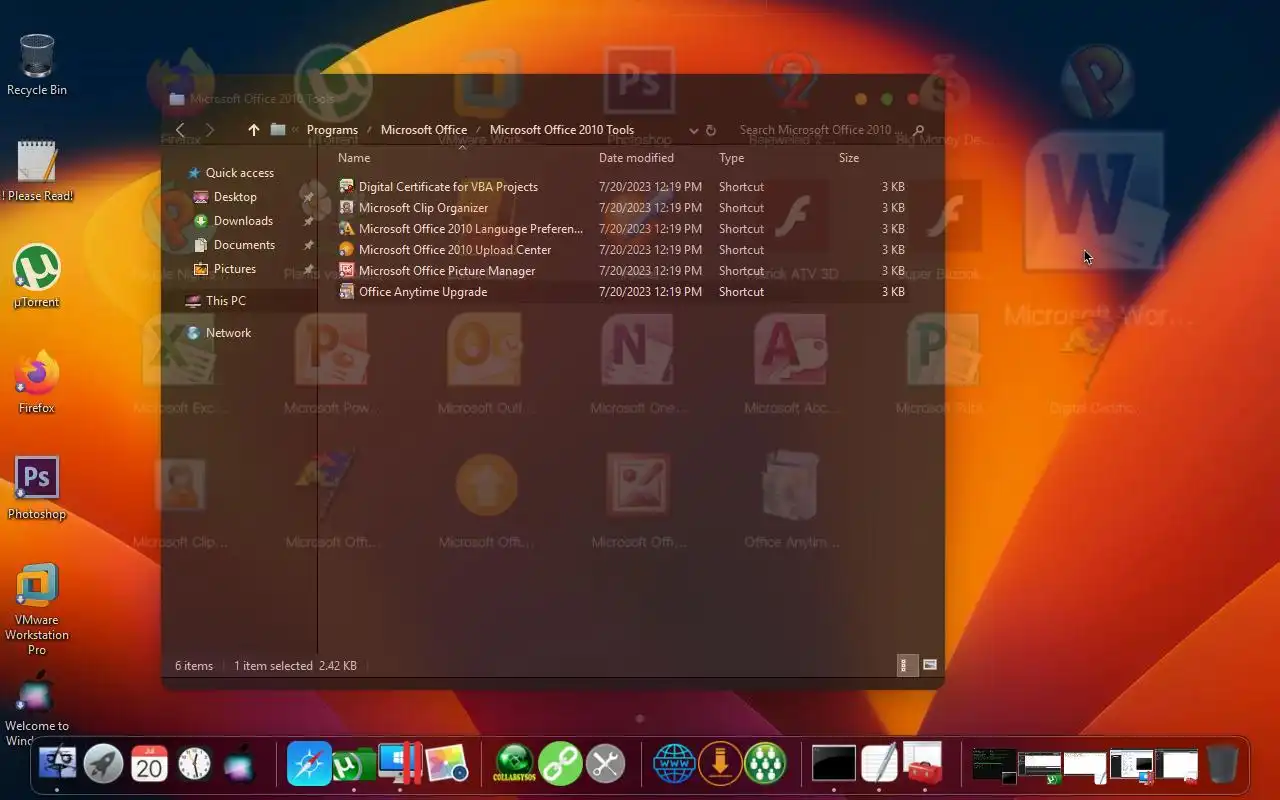
Task: Click the pin beside Pictures in Quick access
Action: (308, 269)
